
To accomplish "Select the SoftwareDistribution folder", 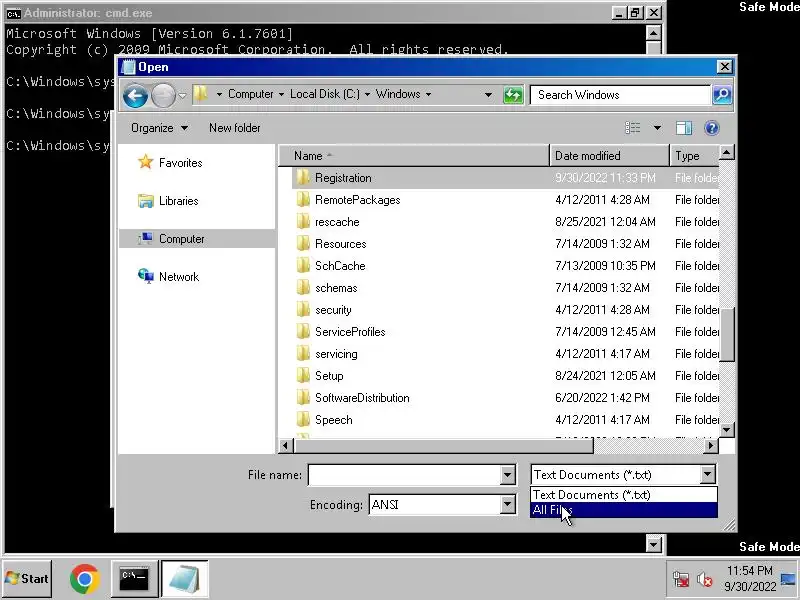I will tap(505, 397).
